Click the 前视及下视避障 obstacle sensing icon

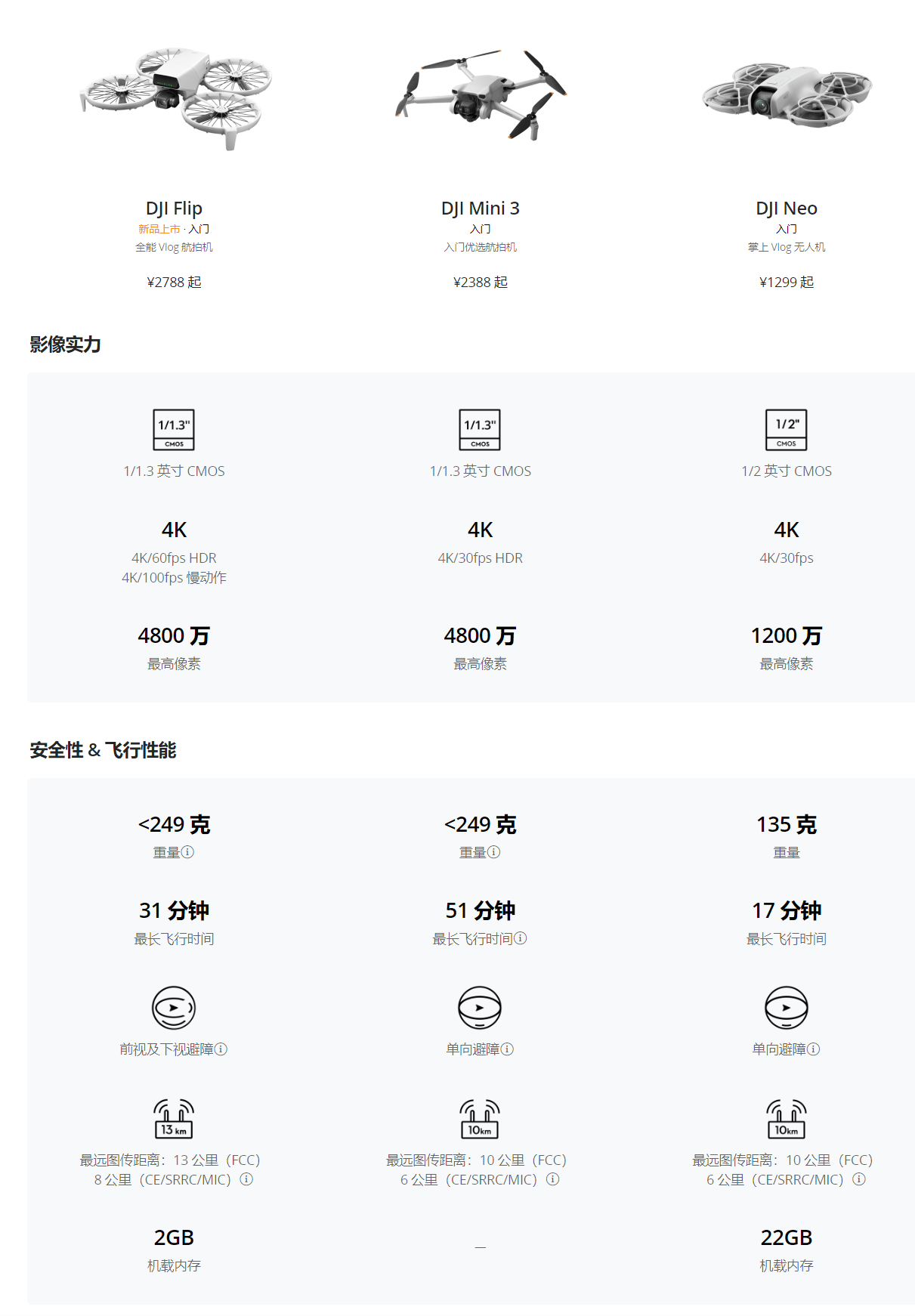coord(174,1008)
